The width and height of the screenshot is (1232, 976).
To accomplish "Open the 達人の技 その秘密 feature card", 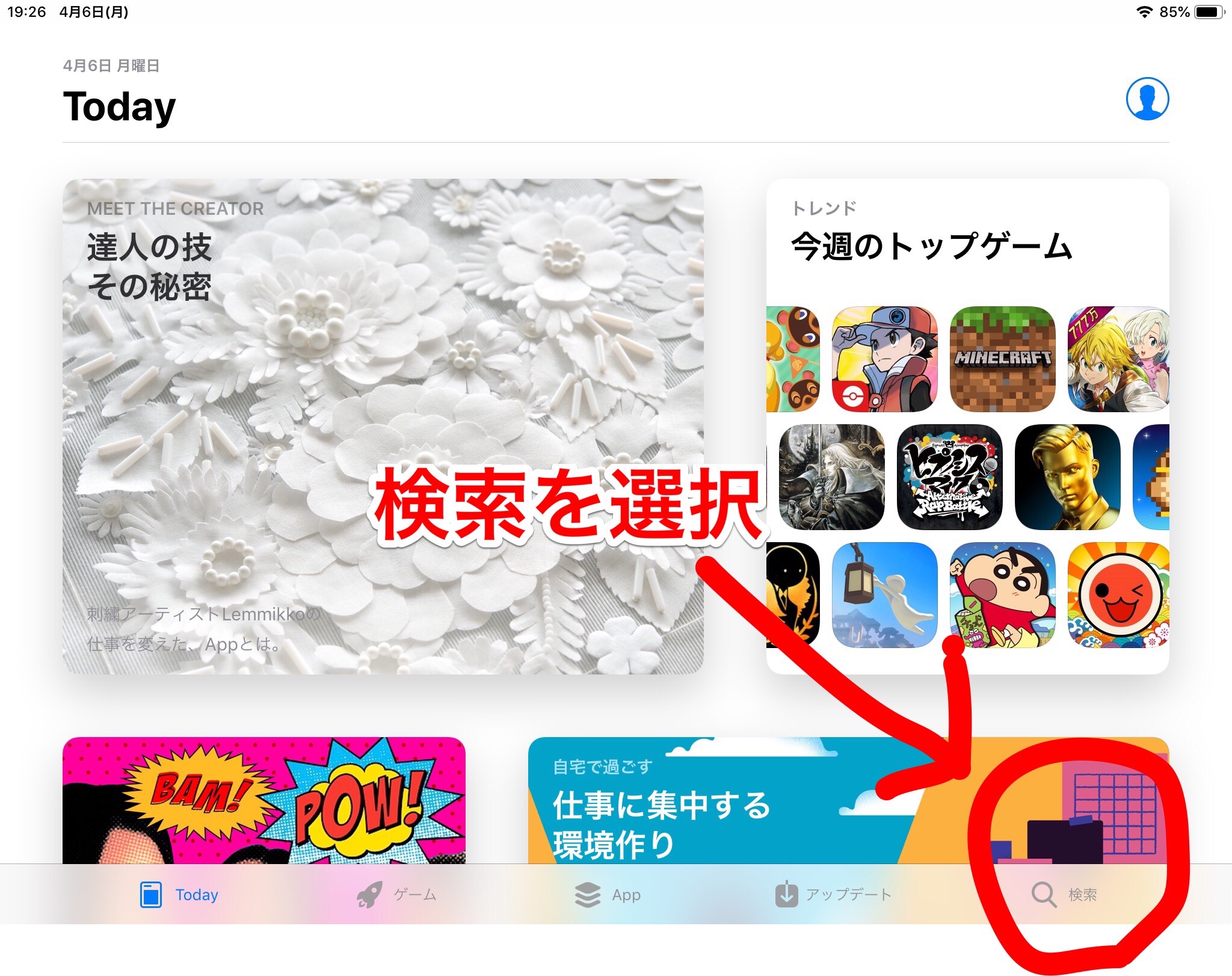I will pos(383,427).
